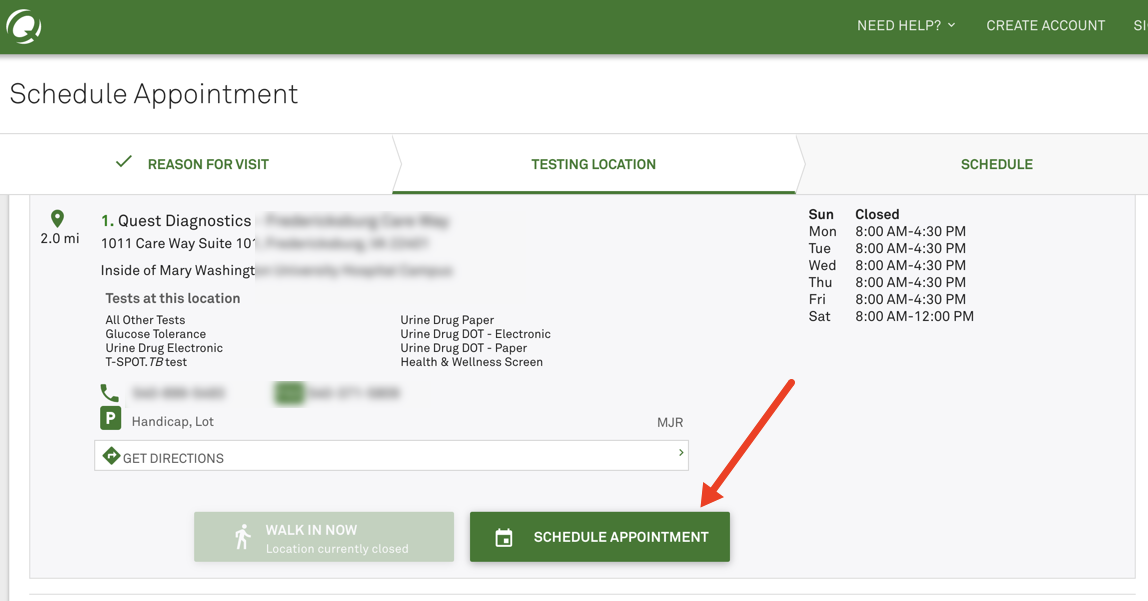Open the NEED HELP? dropdown menu
This screenshot has height=601, width=1148.
click(906, 25)
